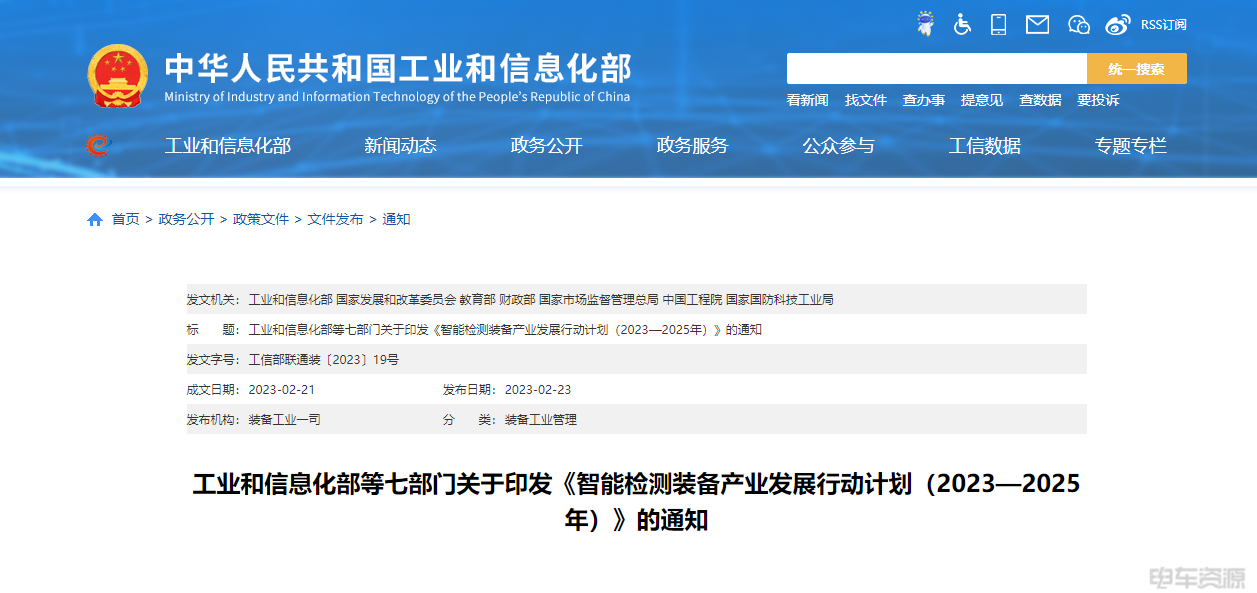The image size is (1257, 593).
Task: Open 工信数据 navigation menu
Action: [x=985, y=146]
